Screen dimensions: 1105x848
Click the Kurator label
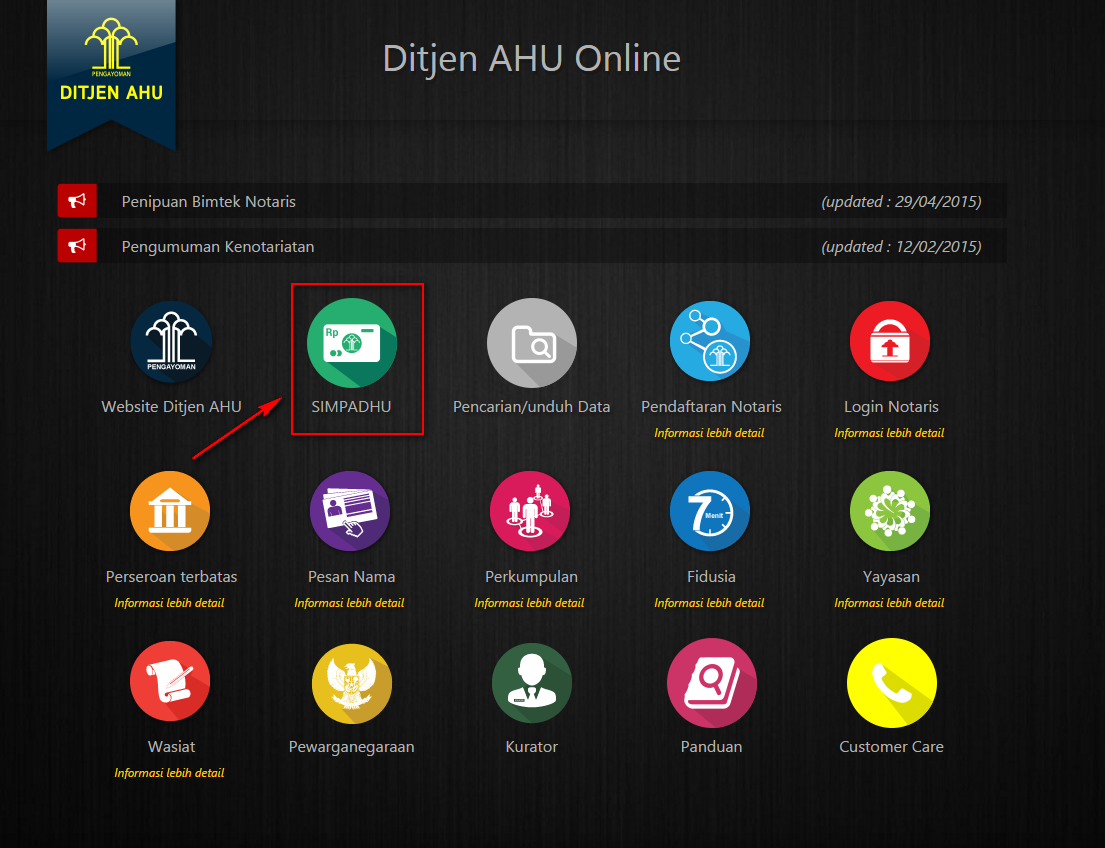coord(531,746)
